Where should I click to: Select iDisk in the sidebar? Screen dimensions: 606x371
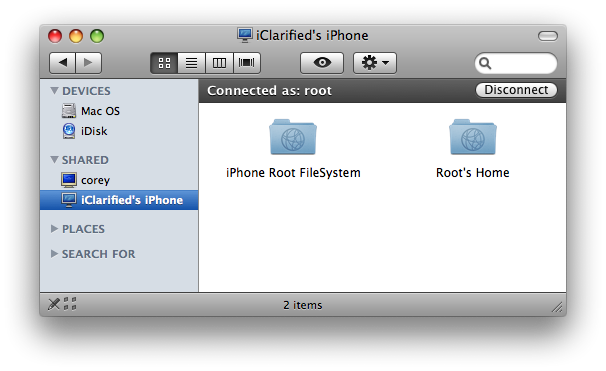[119, 131]
